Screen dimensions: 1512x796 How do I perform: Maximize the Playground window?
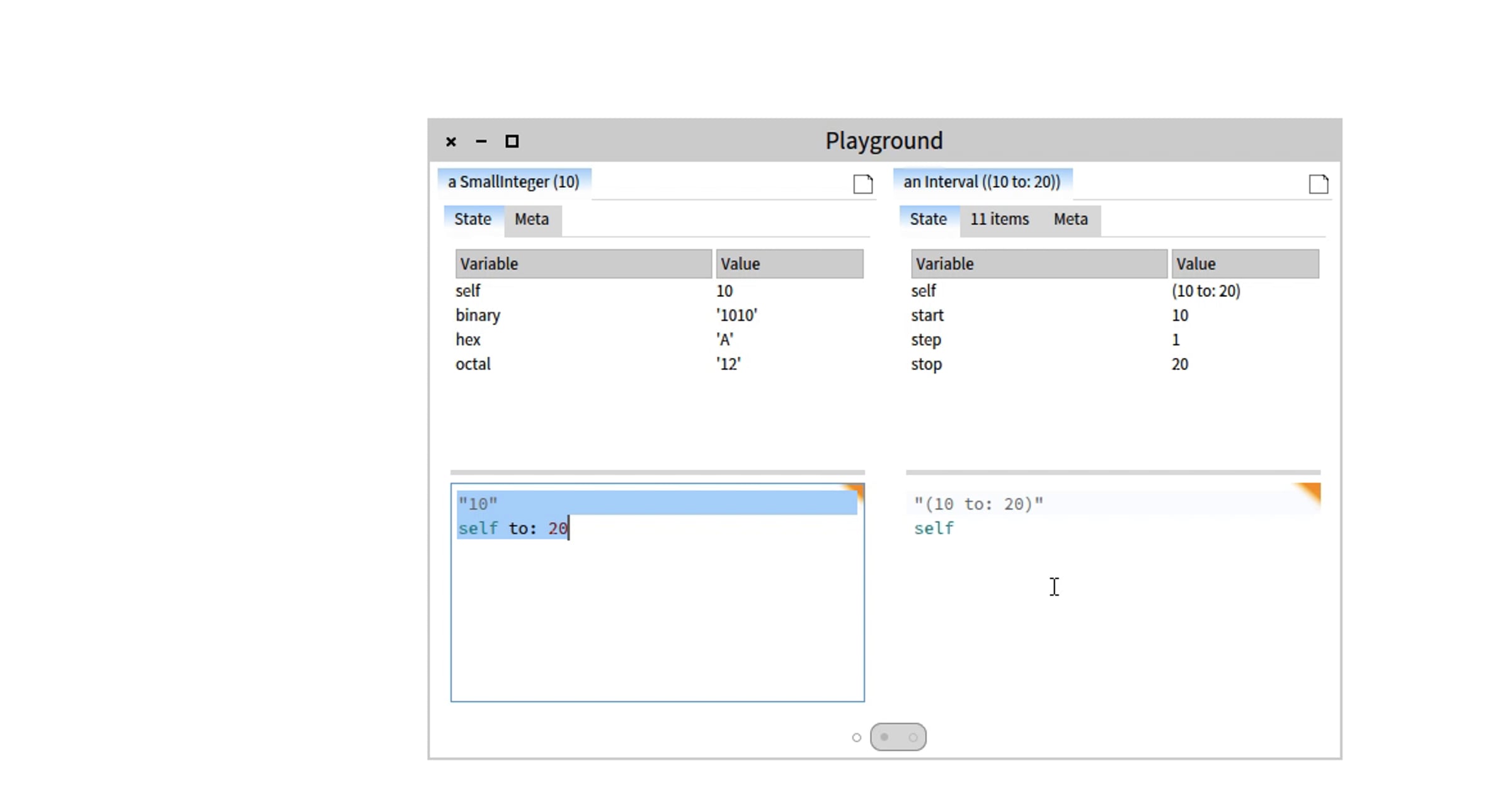coord(512,141)
